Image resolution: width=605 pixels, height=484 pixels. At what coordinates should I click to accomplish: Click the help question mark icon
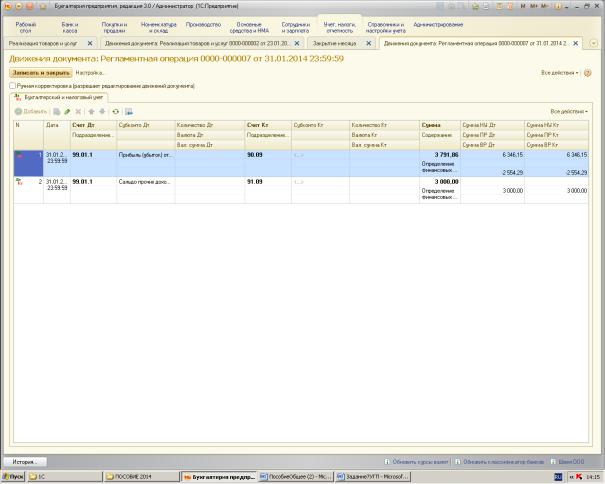[x=587, y=73]
